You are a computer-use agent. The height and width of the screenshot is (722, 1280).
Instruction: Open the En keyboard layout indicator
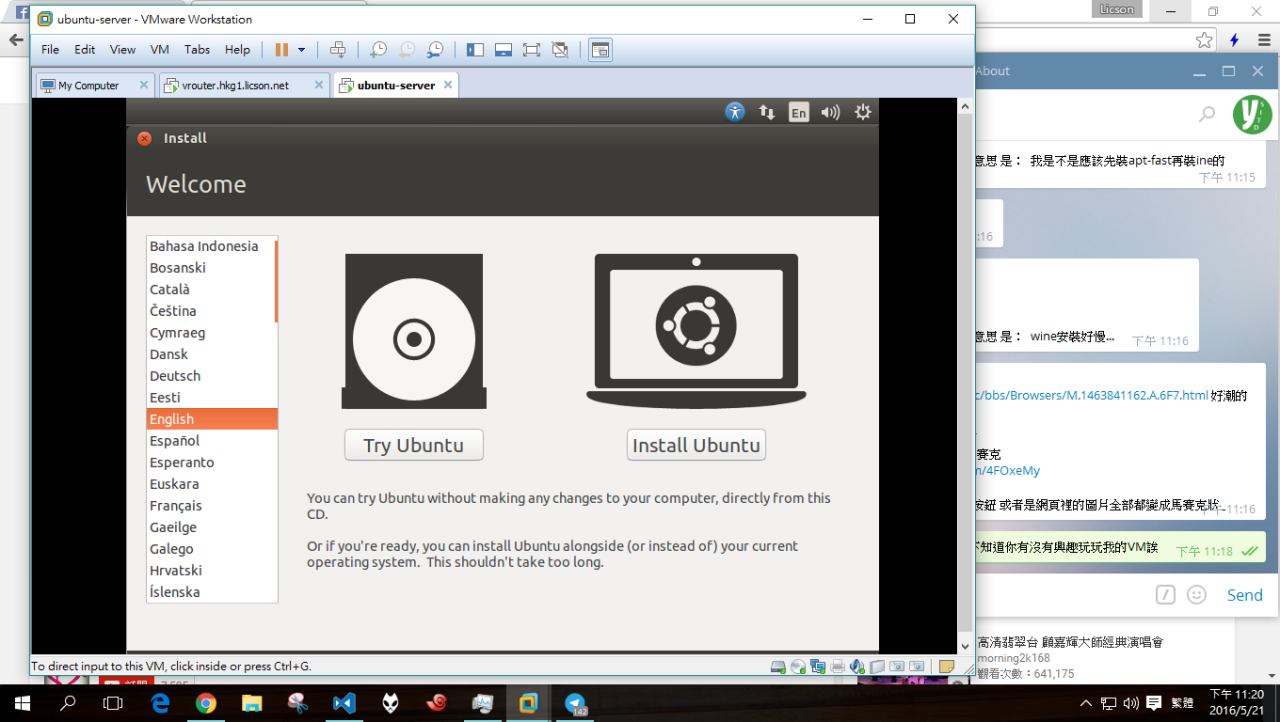click(798, 113)
